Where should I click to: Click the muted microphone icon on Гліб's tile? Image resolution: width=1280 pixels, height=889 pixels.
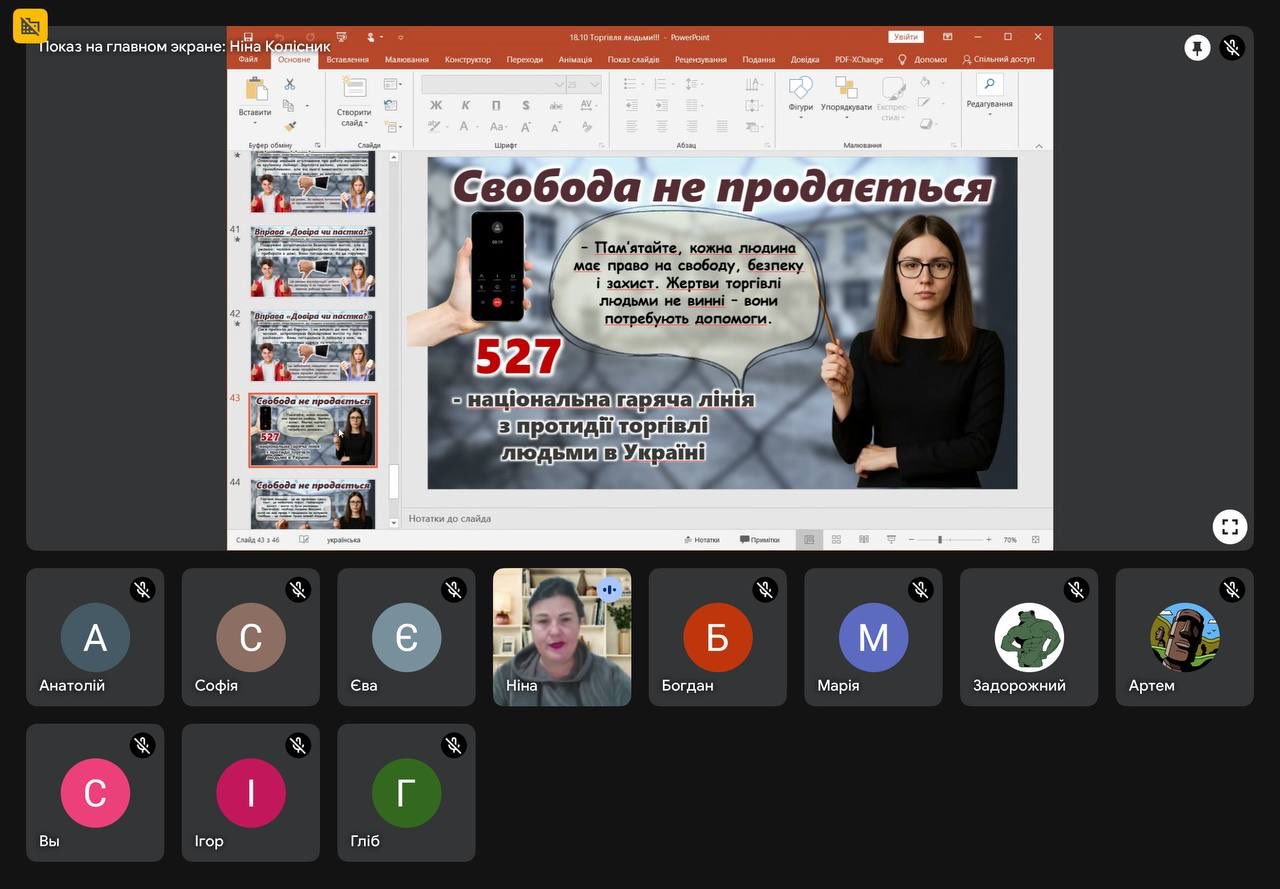coord(454,745)
